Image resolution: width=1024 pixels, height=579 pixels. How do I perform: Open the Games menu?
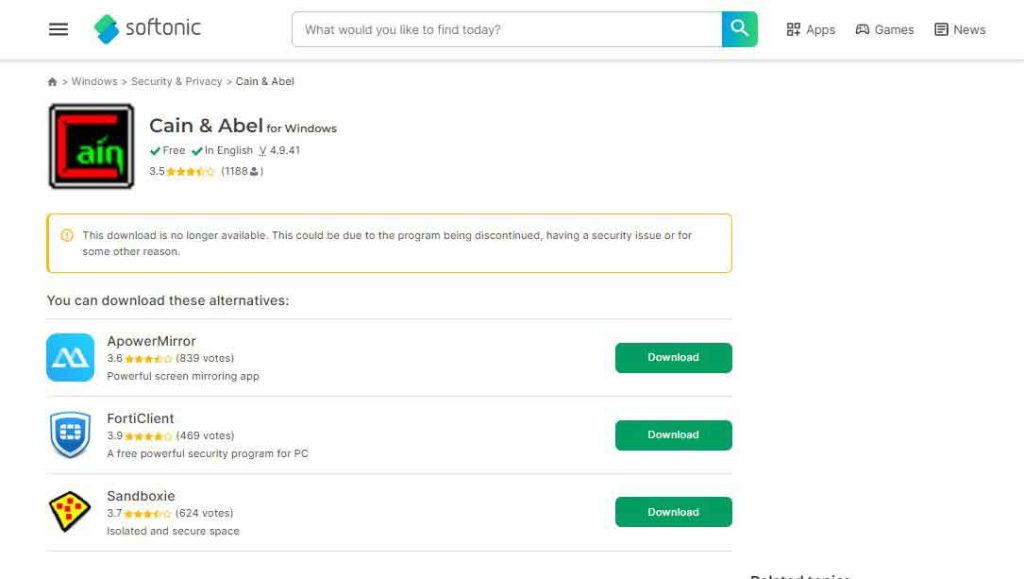[884, 30]
